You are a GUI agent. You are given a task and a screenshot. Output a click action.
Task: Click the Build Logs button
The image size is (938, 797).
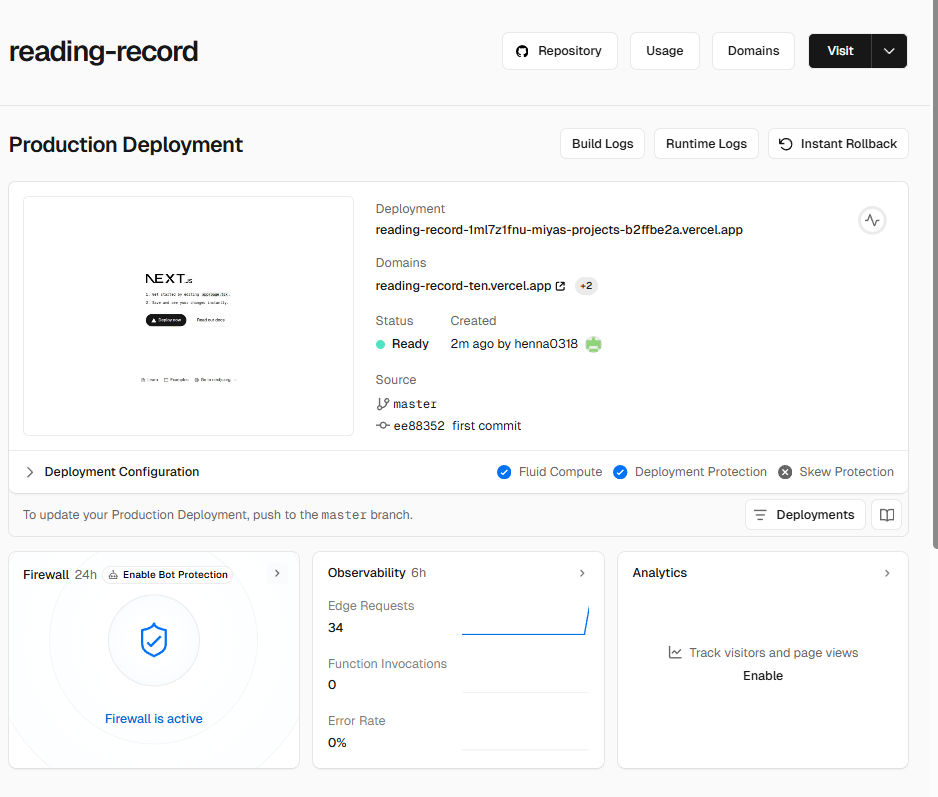(602, 144)
